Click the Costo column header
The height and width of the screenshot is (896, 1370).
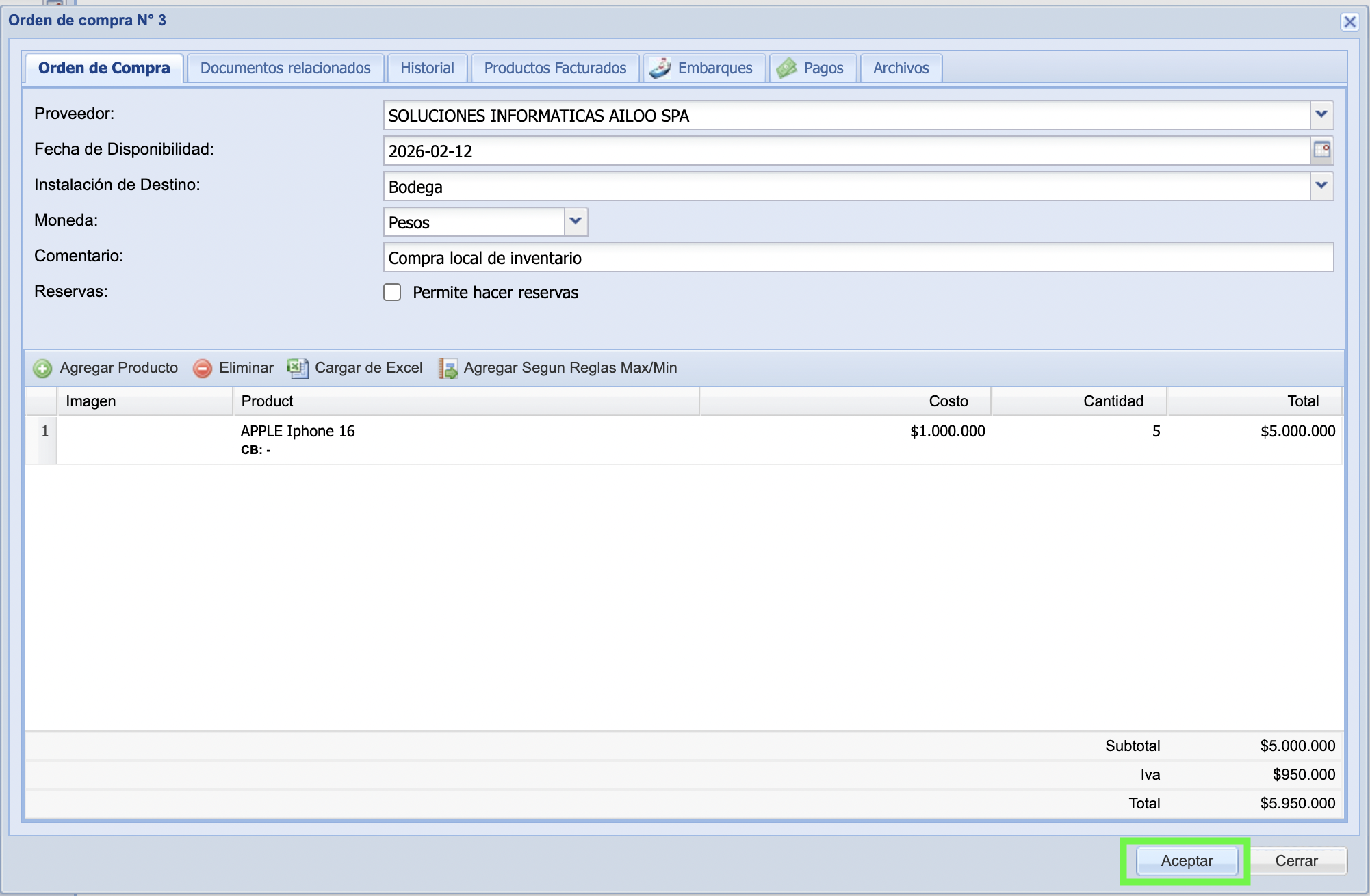(948, 401)
